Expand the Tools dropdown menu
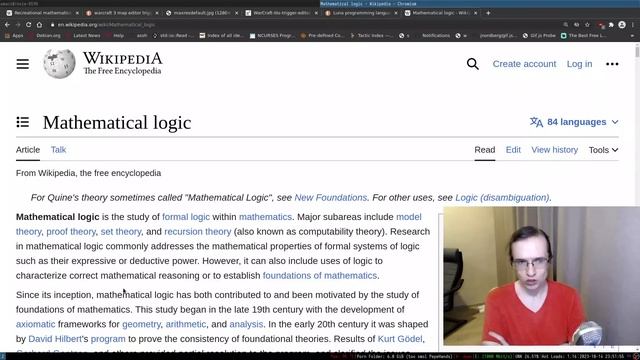 point(603,150)
